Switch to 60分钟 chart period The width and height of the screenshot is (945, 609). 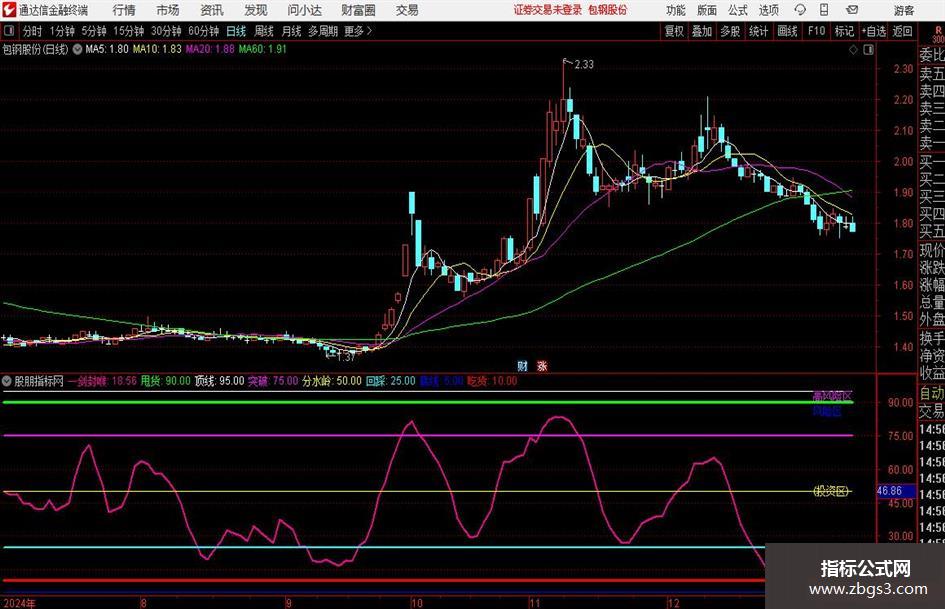pyautogui.click(x=204, y=31)
